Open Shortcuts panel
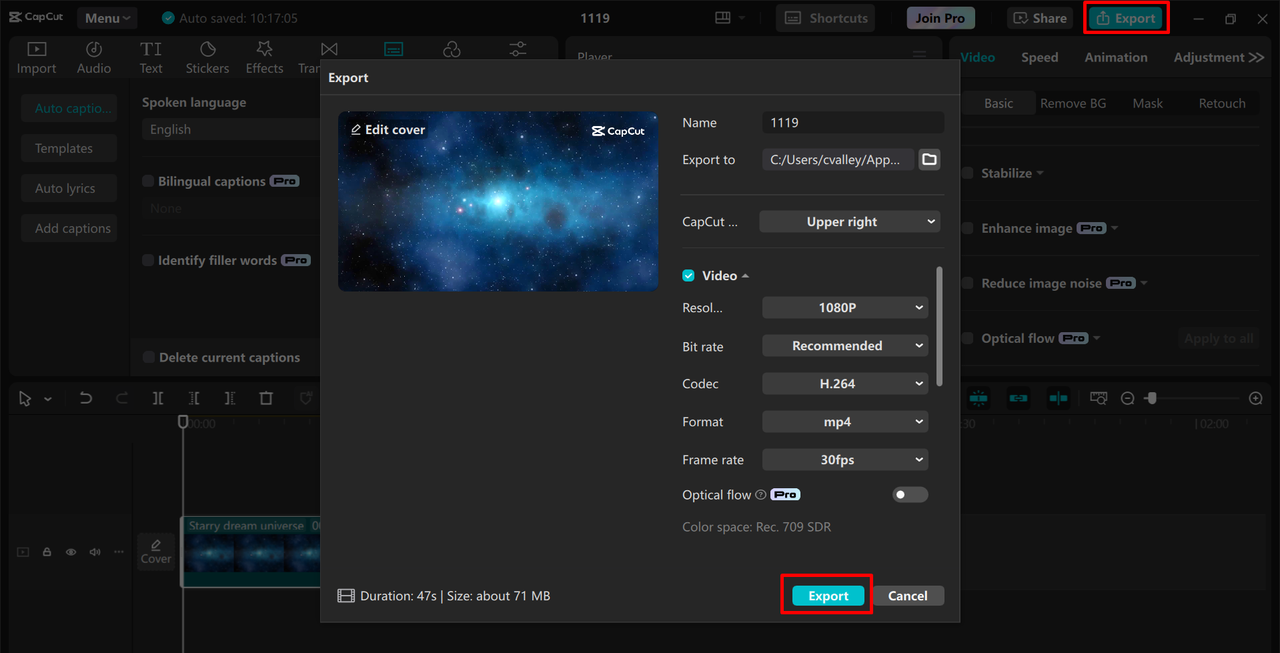The image size is (1280, 653). coord(826,18)
